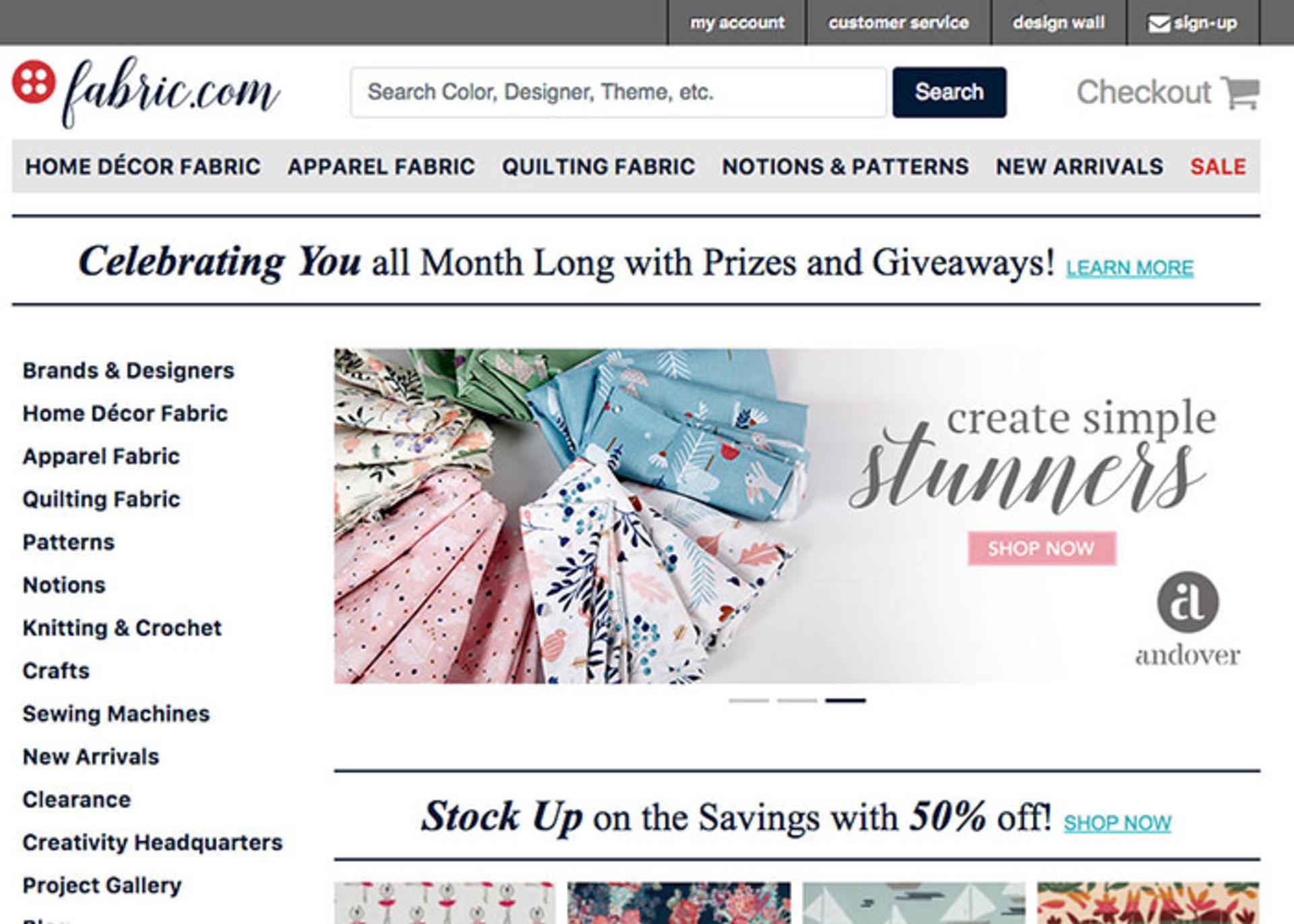Visit the design wall link
The height and width of the screenshot is (924, 1294).
click(x=1059, y=23)
